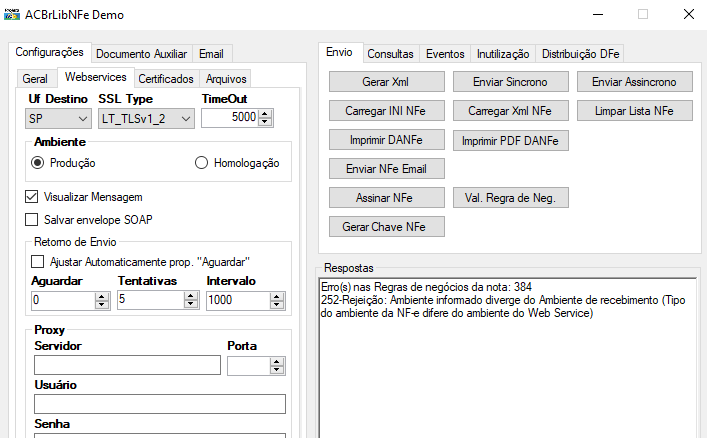Decrease Tentativas count with down arrow

(x=191, y=304)
